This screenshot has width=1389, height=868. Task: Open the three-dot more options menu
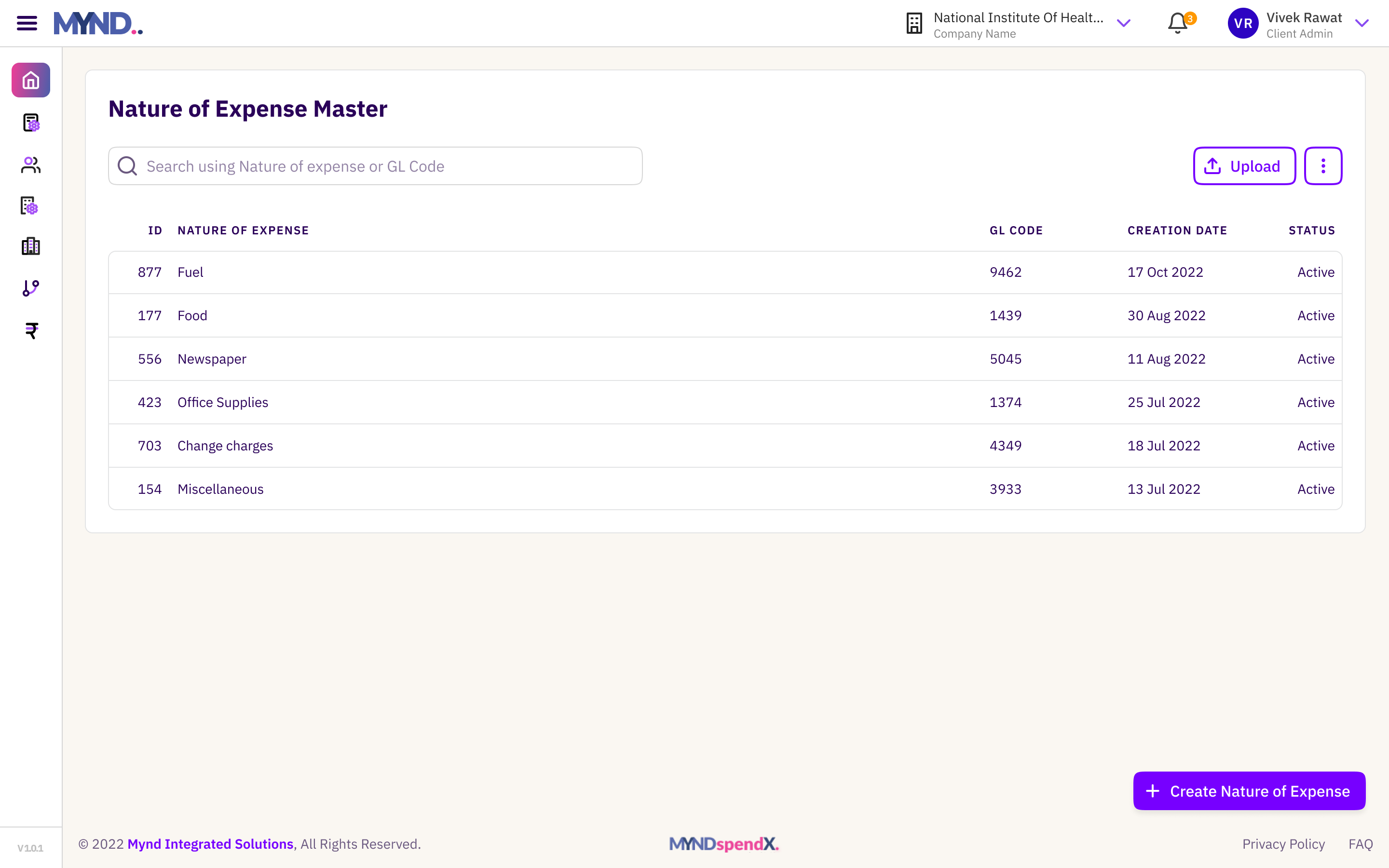coord(1323,166)
